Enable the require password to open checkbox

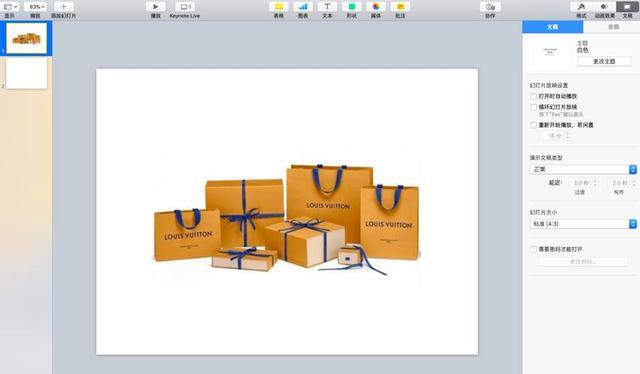[533, 249]
